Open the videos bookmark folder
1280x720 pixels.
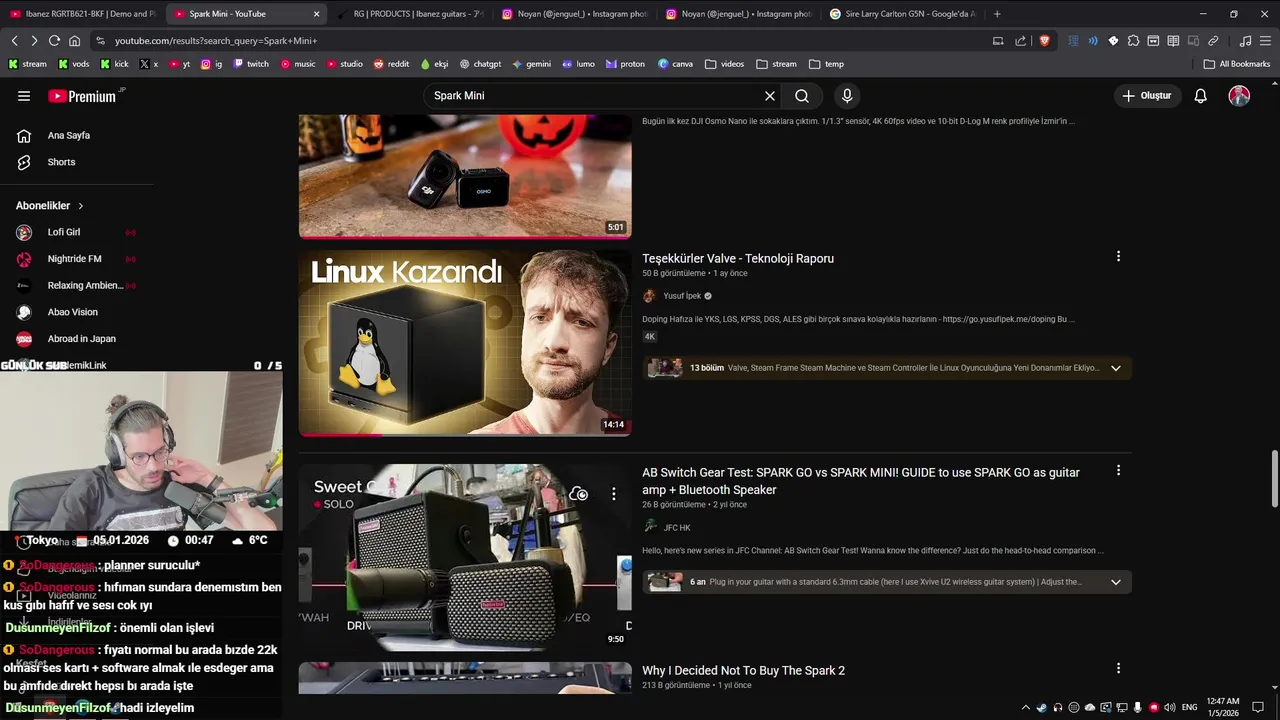pyautogui.click(x=724, y=64)
